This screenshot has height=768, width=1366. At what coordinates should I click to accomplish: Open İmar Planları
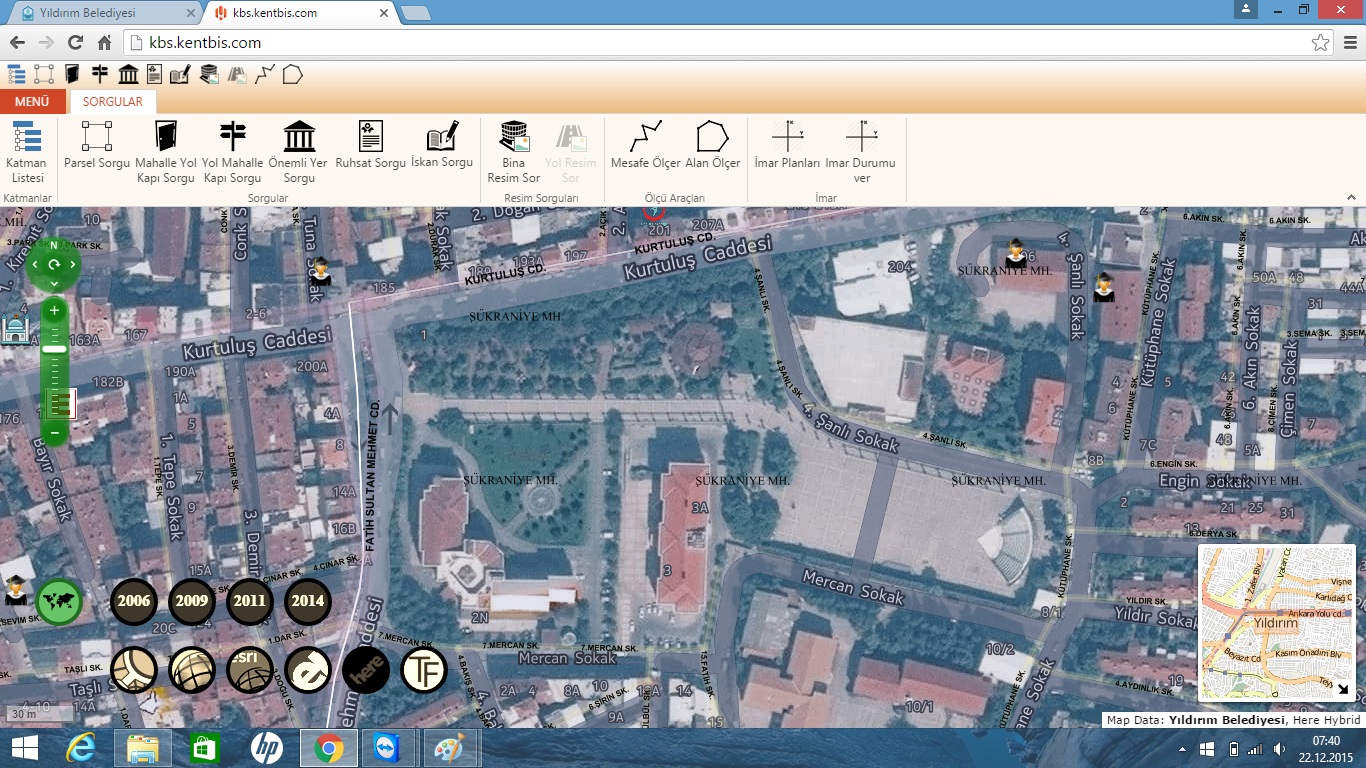(788, 145)
